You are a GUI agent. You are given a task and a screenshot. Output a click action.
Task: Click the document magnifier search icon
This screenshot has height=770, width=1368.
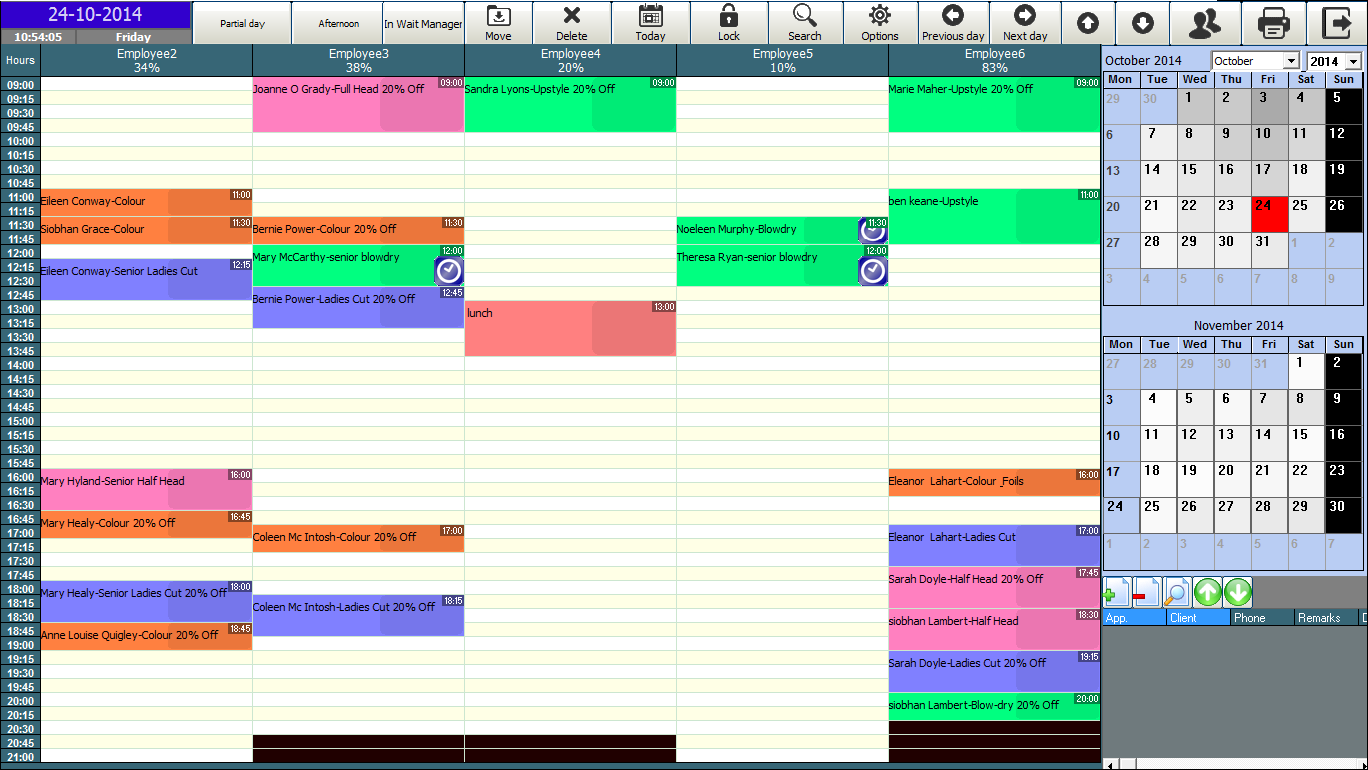[1177, 592]
